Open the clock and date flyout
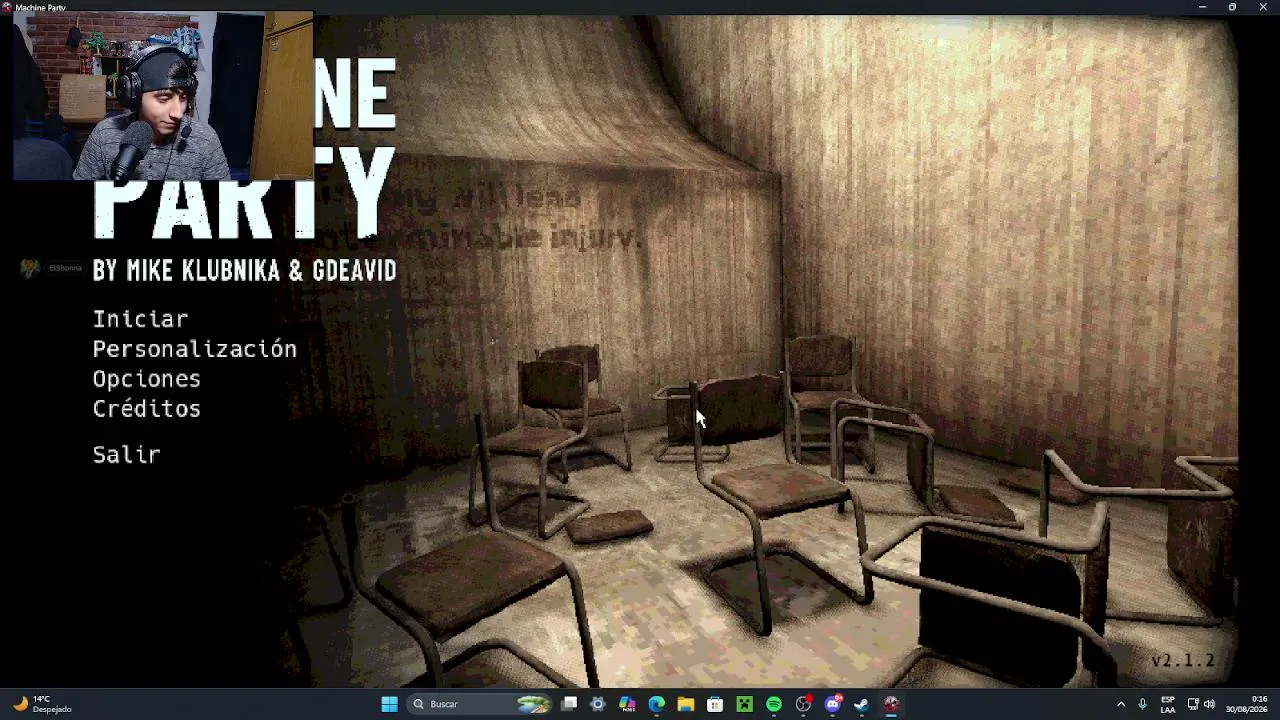The image size is (1280, 720). point(1247,704)
